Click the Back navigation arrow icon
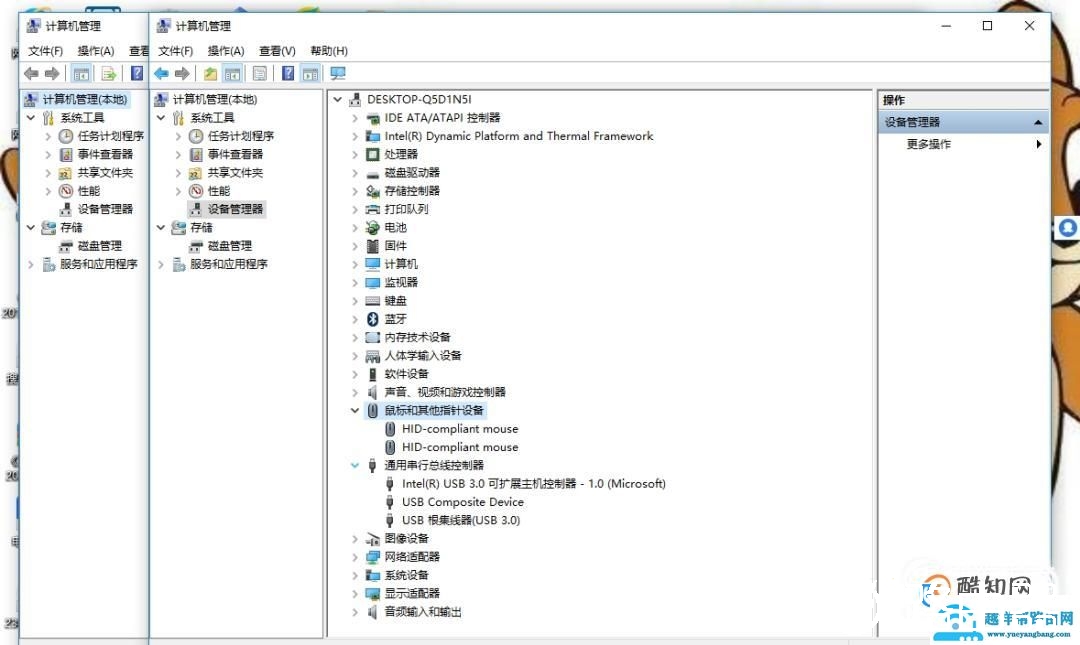Viewport: 1080px width, 645px height. point(161,72)
